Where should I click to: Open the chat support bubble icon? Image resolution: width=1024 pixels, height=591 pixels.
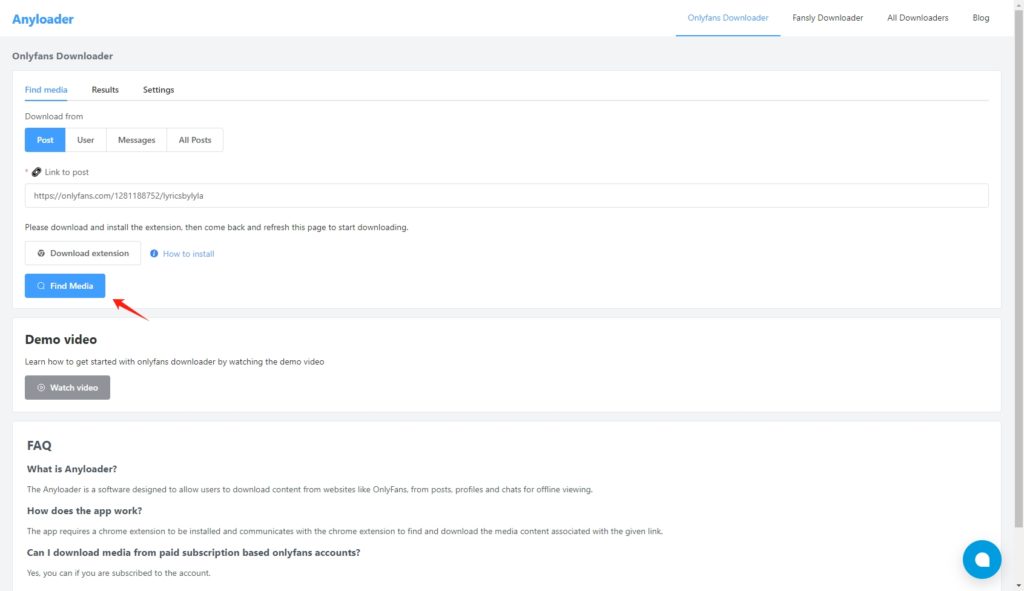pos(981,559)
